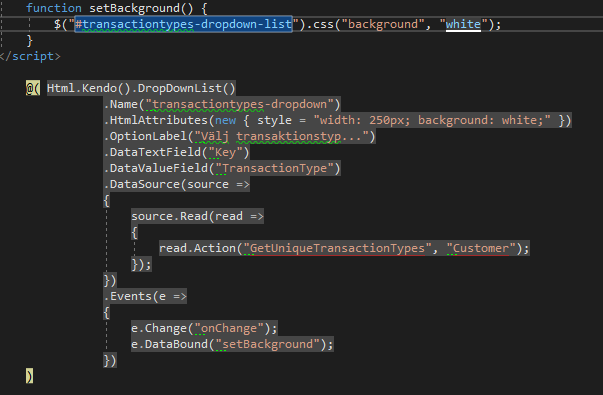Click the final closing Razor parenthesis

[x=30, y=376]
